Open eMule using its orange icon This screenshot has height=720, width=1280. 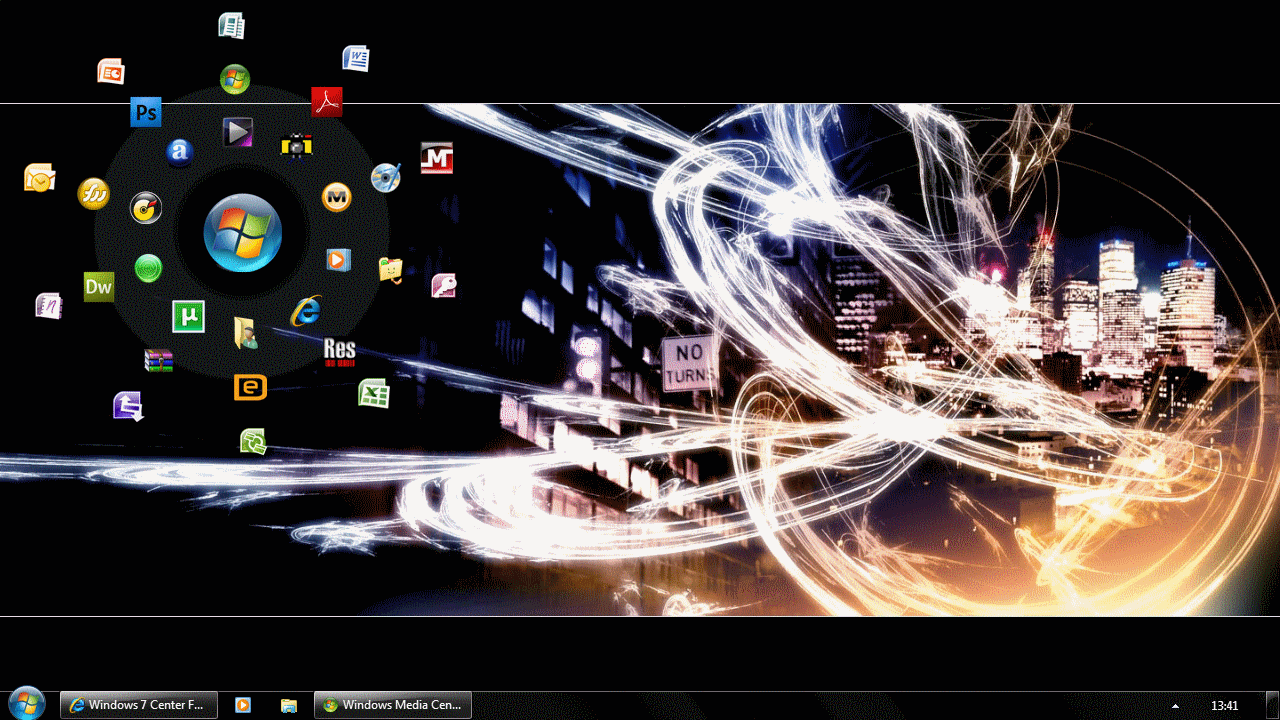[249, 388]
